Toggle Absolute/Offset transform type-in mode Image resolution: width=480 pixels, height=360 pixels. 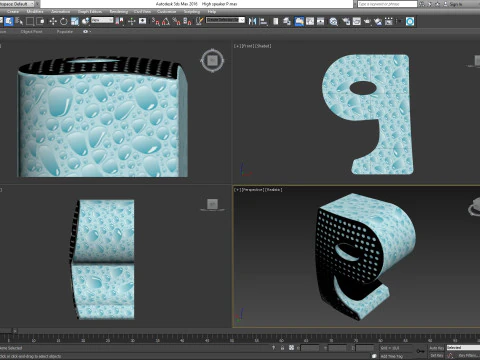(x=291, y=348)
